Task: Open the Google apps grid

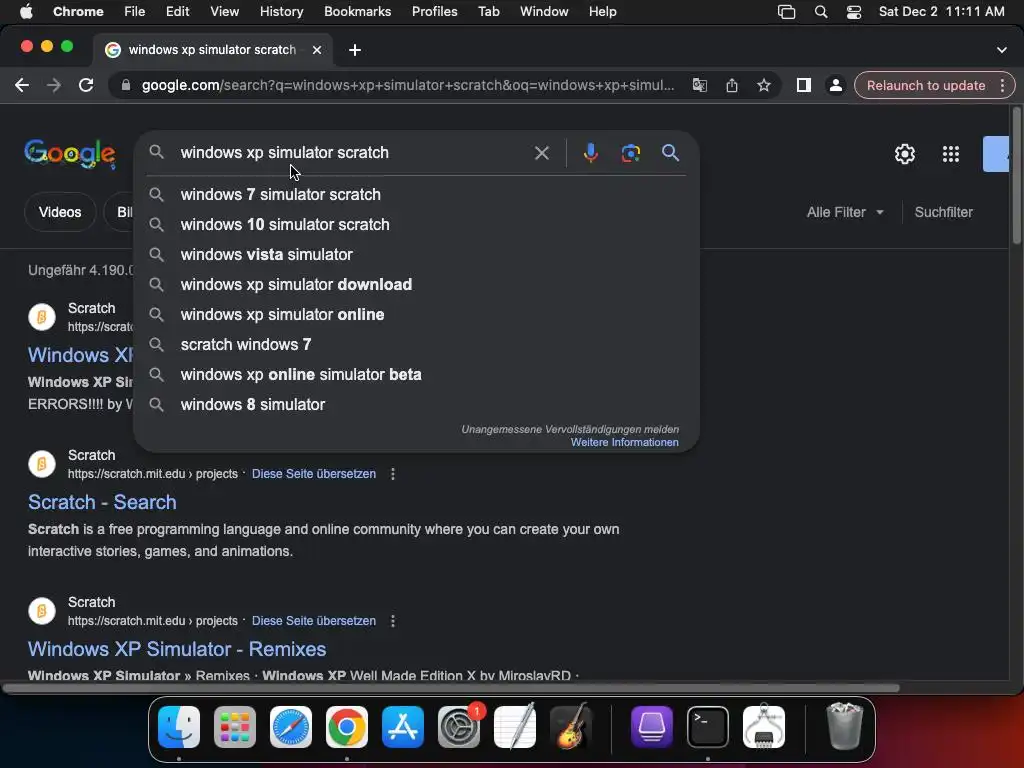Action: tap(951, 154)
